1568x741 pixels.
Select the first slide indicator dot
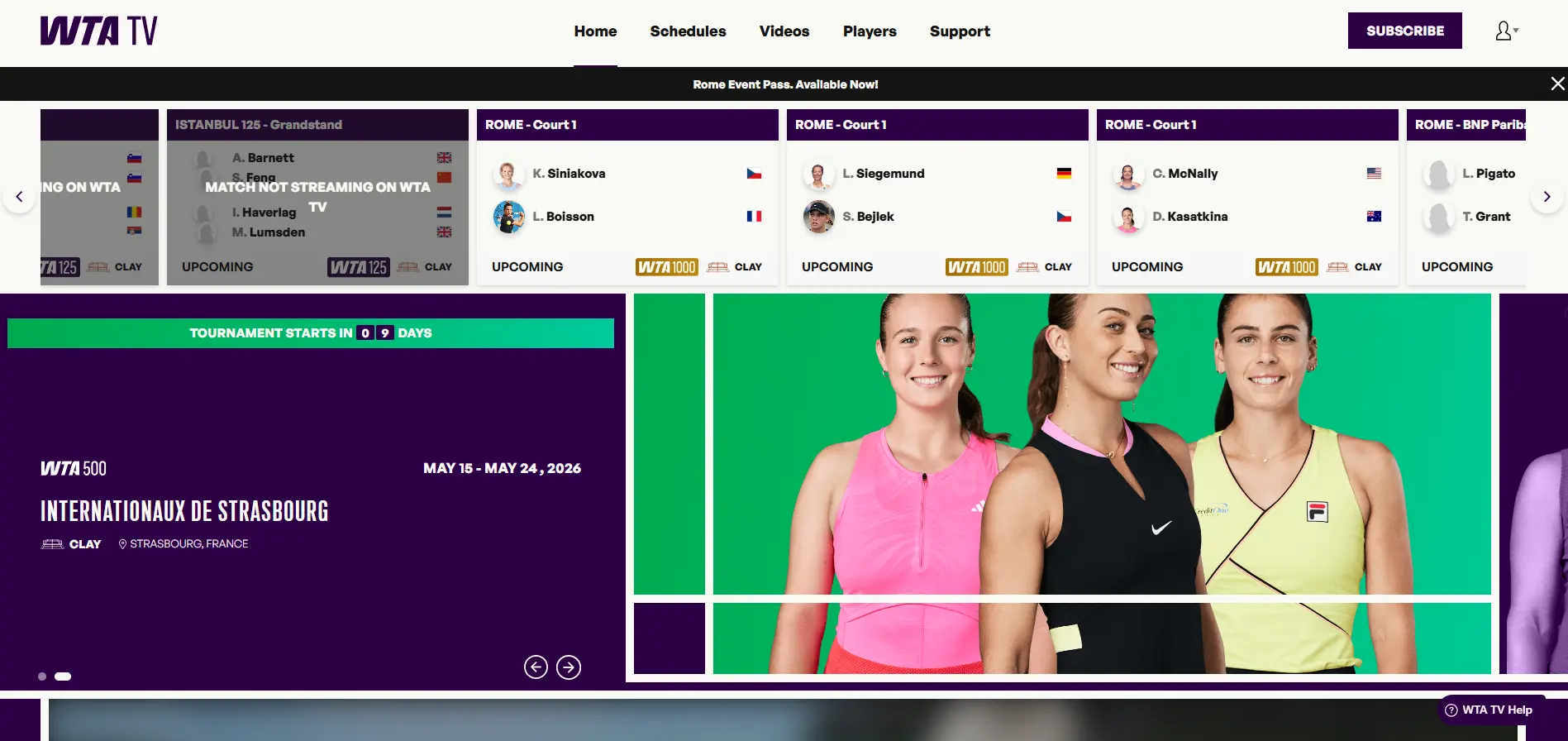(42, 676)
